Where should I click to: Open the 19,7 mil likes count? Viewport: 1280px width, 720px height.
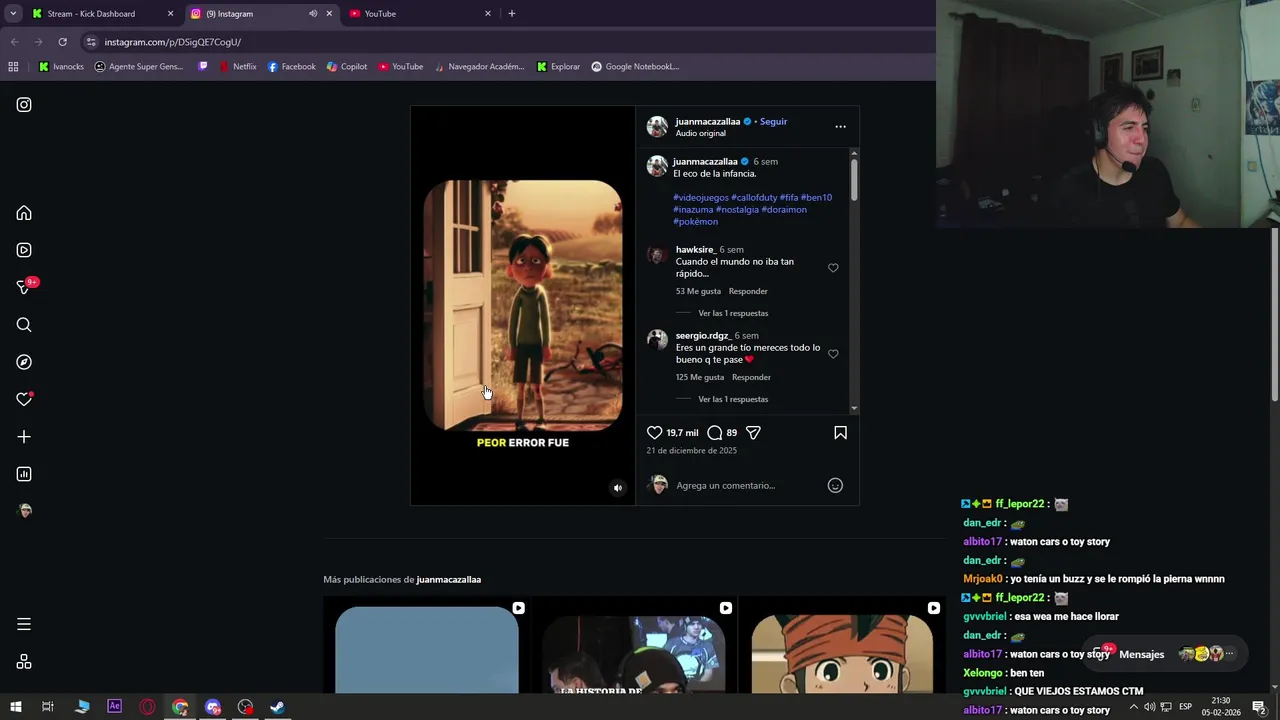coord(682,433)
